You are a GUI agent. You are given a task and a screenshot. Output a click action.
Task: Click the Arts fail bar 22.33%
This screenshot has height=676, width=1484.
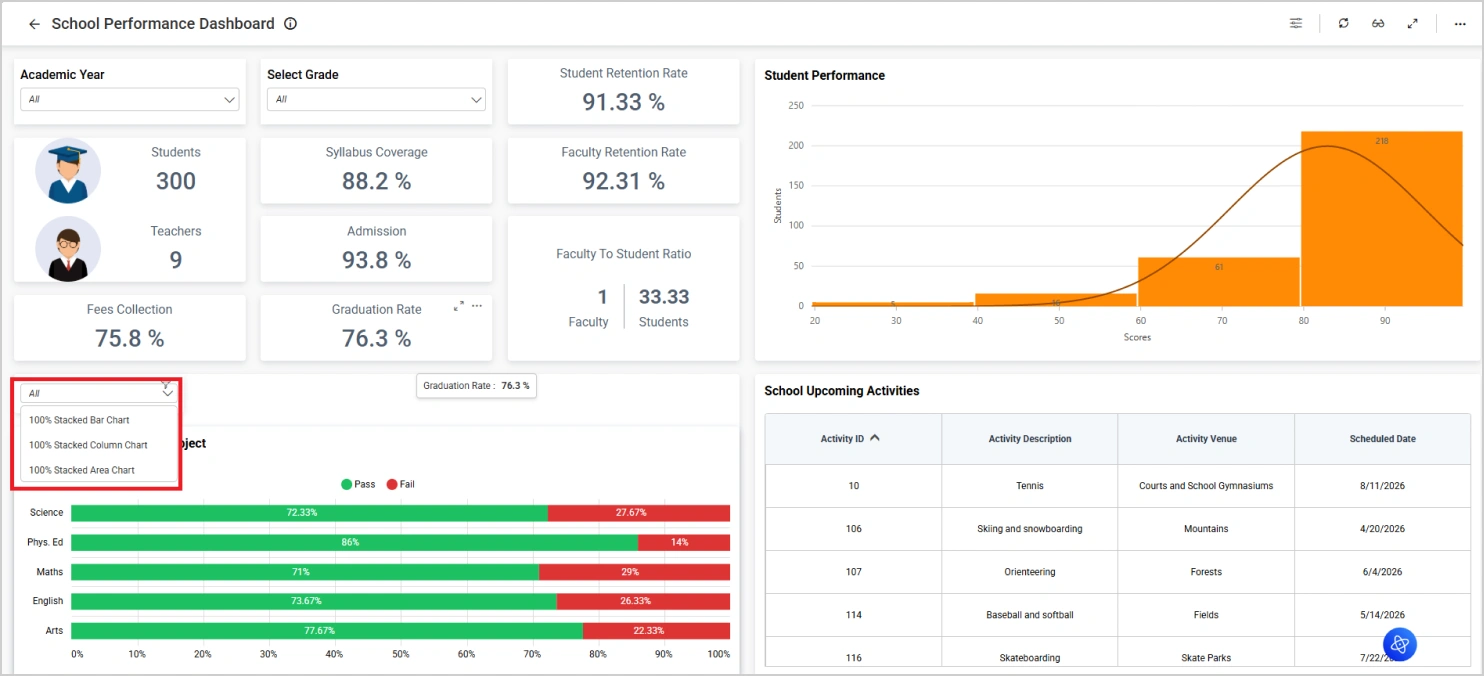(x=656, y=631)
